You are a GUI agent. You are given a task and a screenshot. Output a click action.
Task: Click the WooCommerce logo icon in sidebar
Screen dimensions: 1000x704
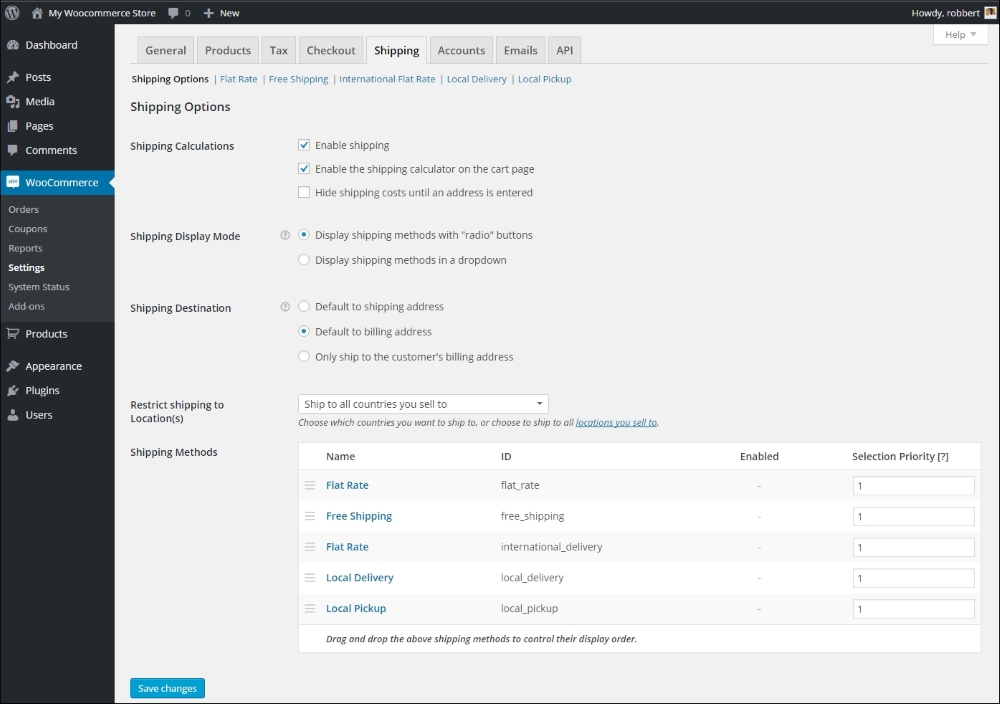13,182
